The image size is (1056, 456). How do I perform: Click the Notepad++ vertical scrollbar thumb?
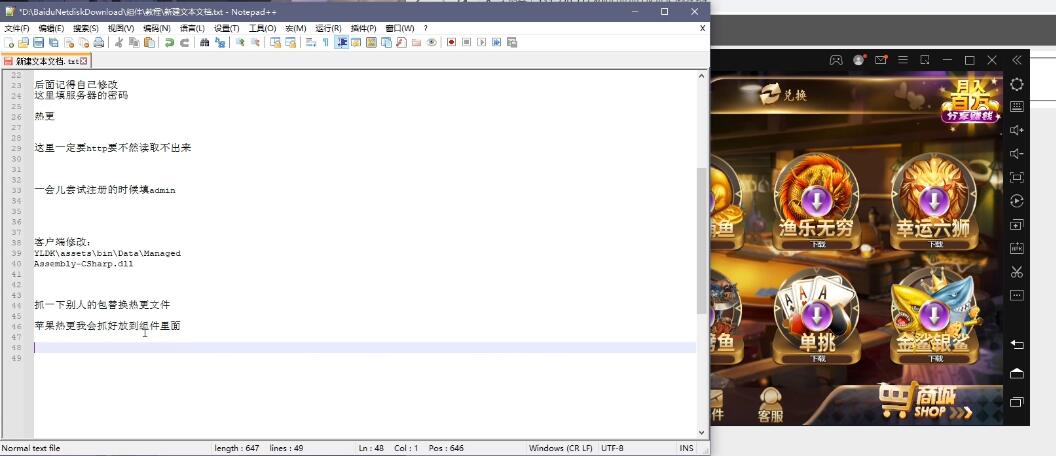(702, 241)
